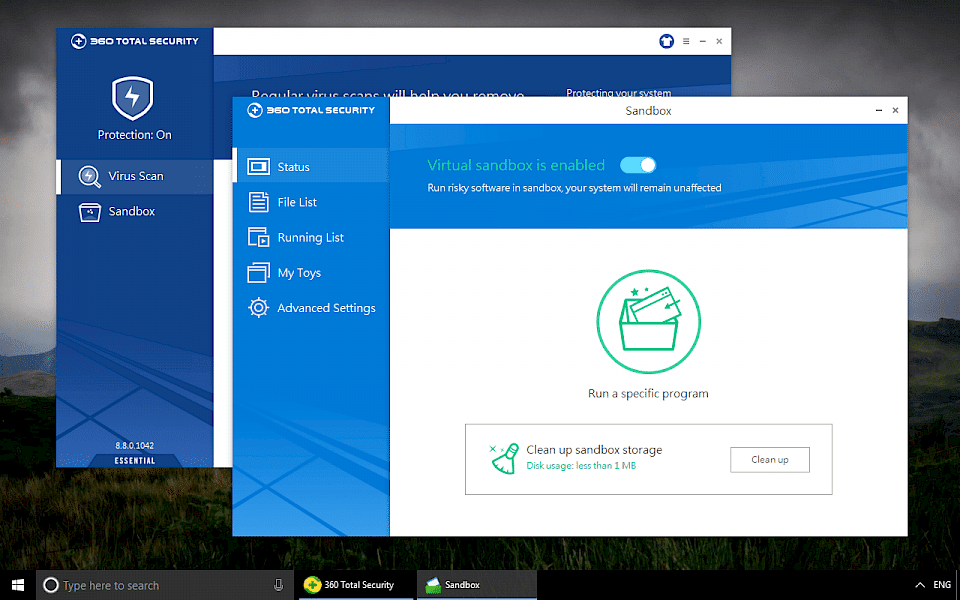
Task: Click the File List document icon
Action: [258, 202]
